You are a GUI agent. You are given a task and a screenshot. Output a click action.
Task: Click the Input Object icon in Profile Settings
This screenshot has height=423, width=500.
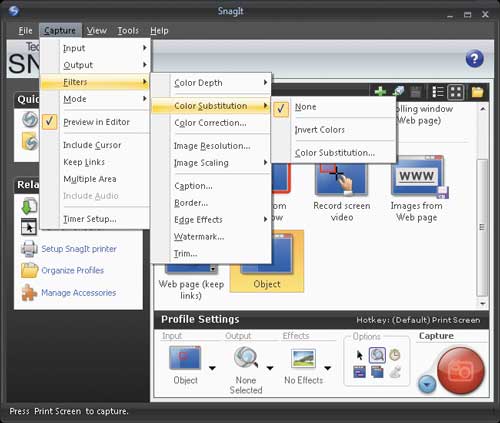[185, 358]
